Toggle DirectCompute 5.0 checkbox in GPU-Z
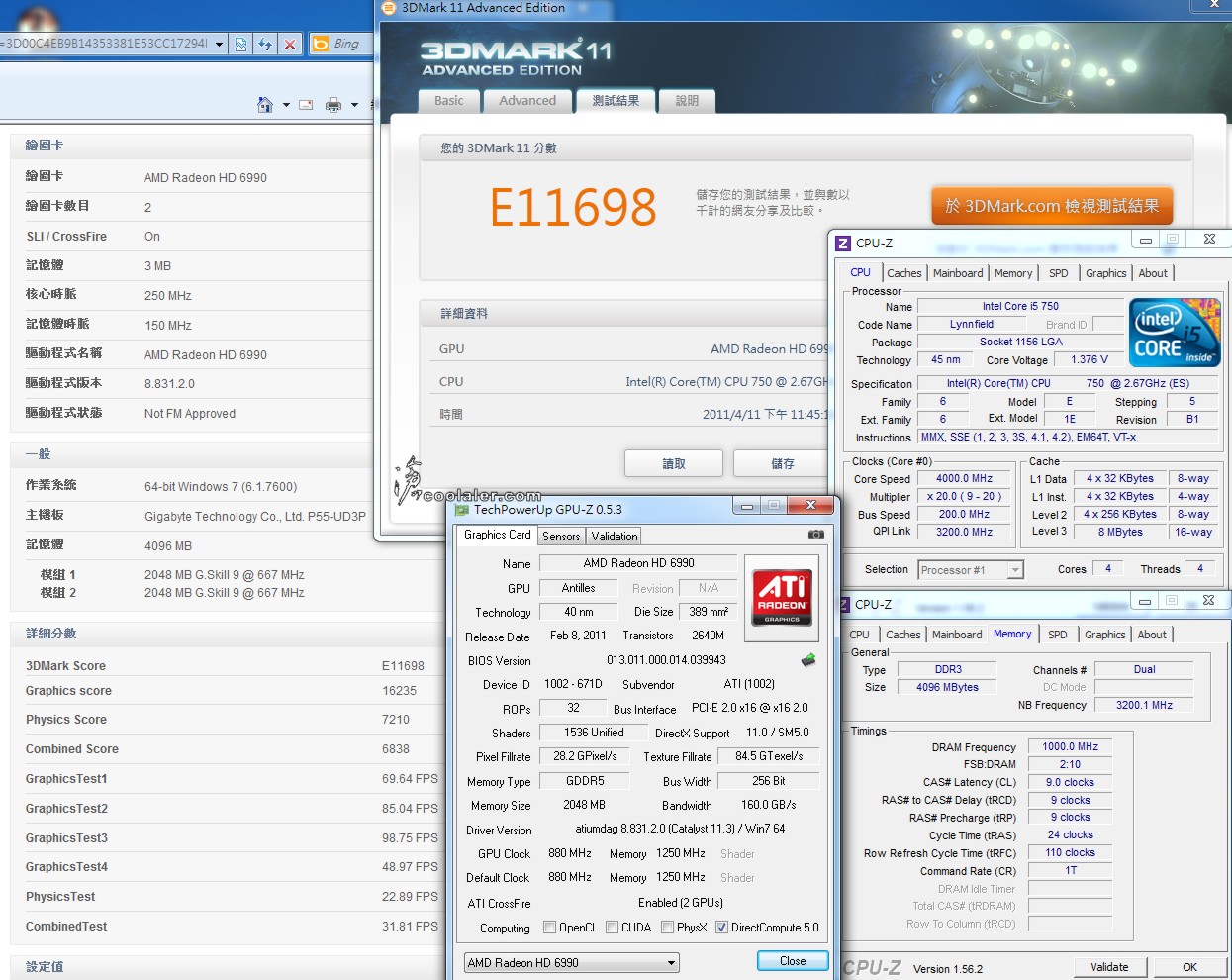The width and height of the screenshot is (1232, 980). (722, 928)
